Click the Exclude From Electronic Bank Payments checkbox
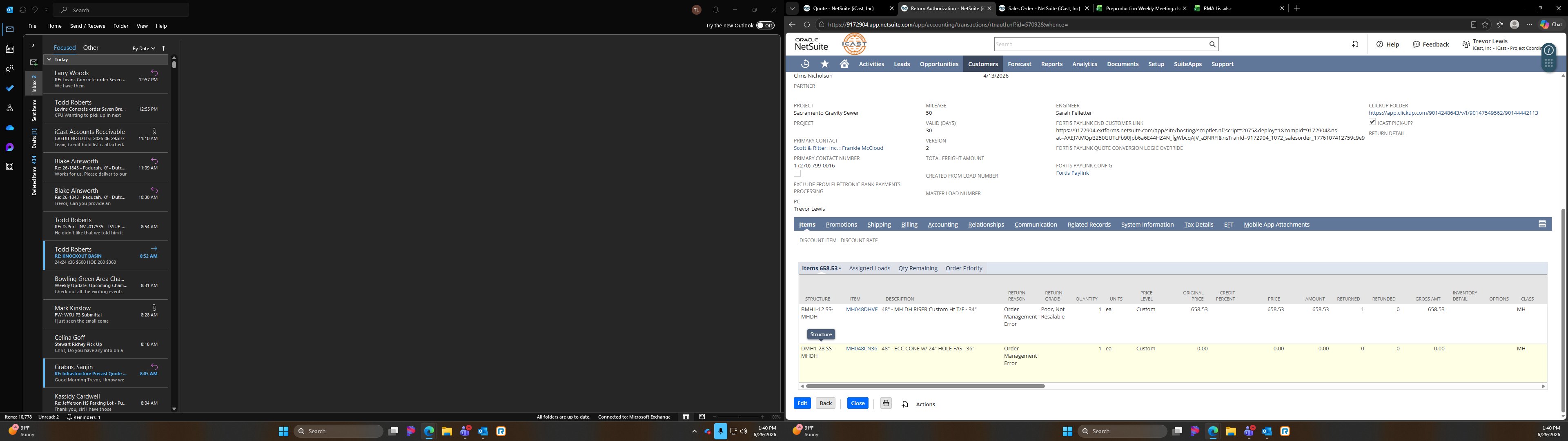Image resolution: width=1568 pixels, height=441 pixels. coord(797,174)
